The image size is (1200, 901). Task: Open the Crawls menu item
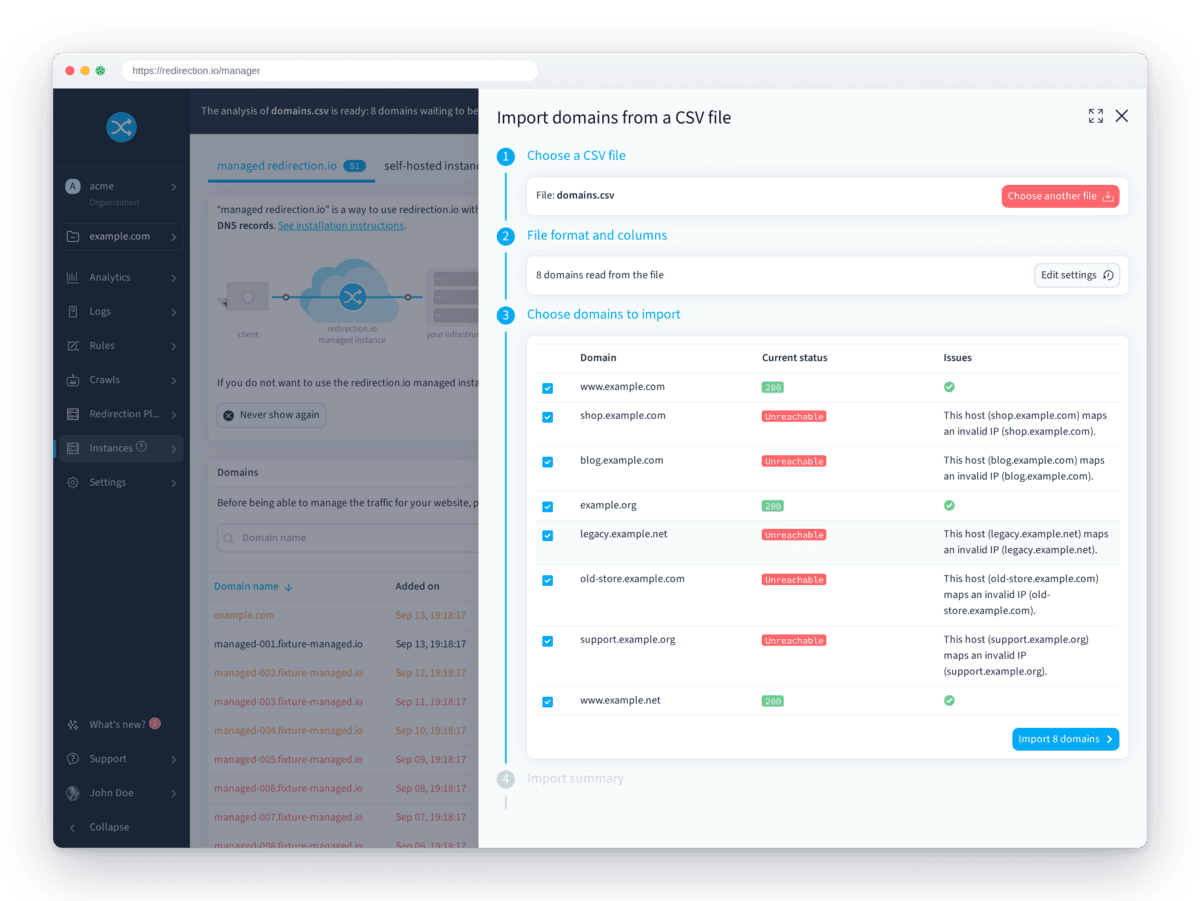(121, 380)
